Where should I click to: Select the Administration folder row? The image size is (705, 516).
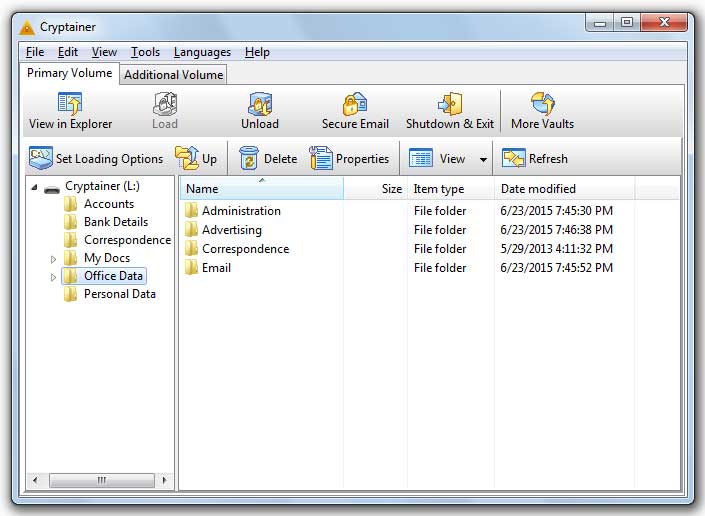coord(429,210)
